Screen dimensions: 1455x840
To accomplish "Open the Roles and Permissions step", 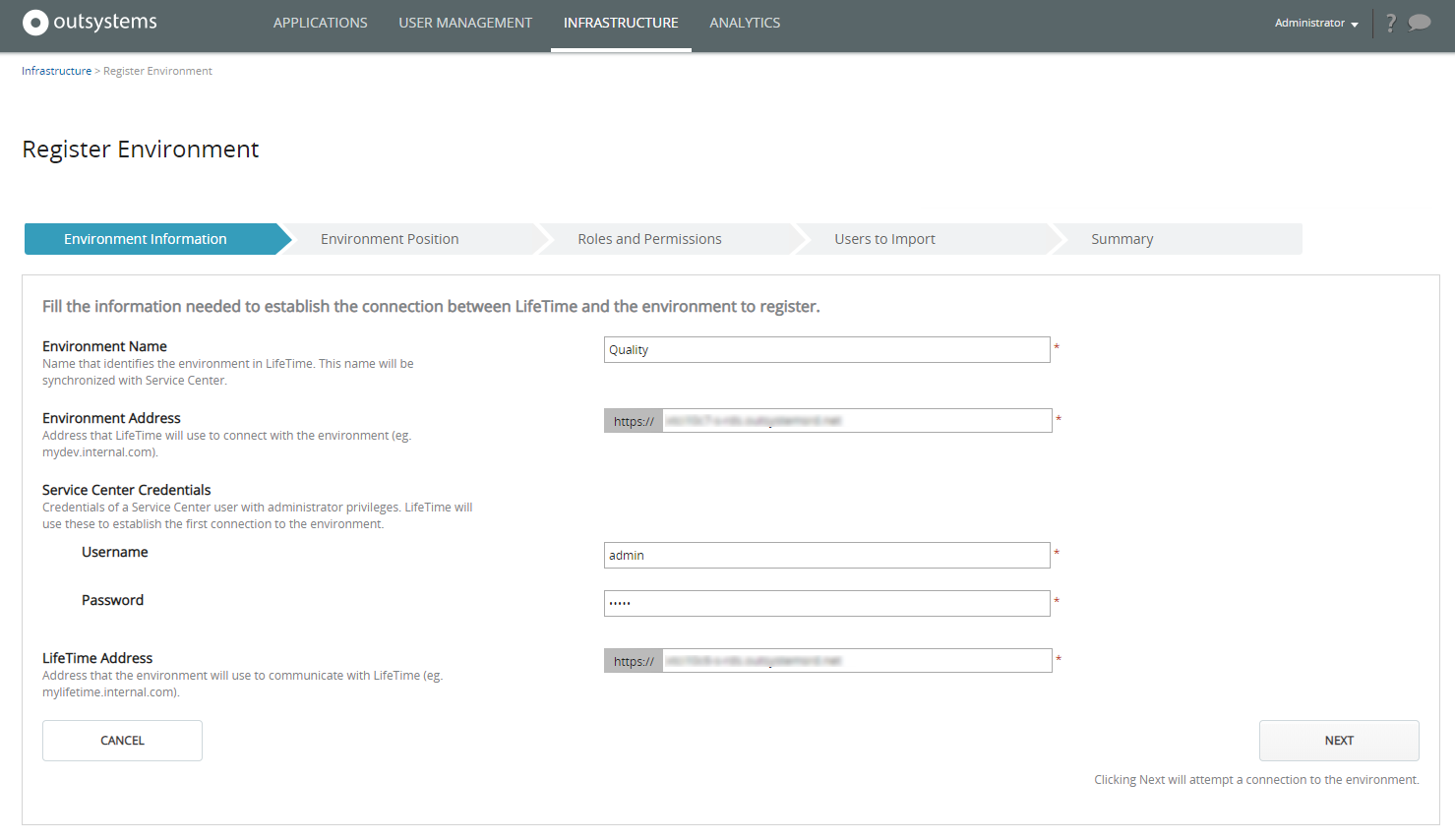I will pos(649,238).
